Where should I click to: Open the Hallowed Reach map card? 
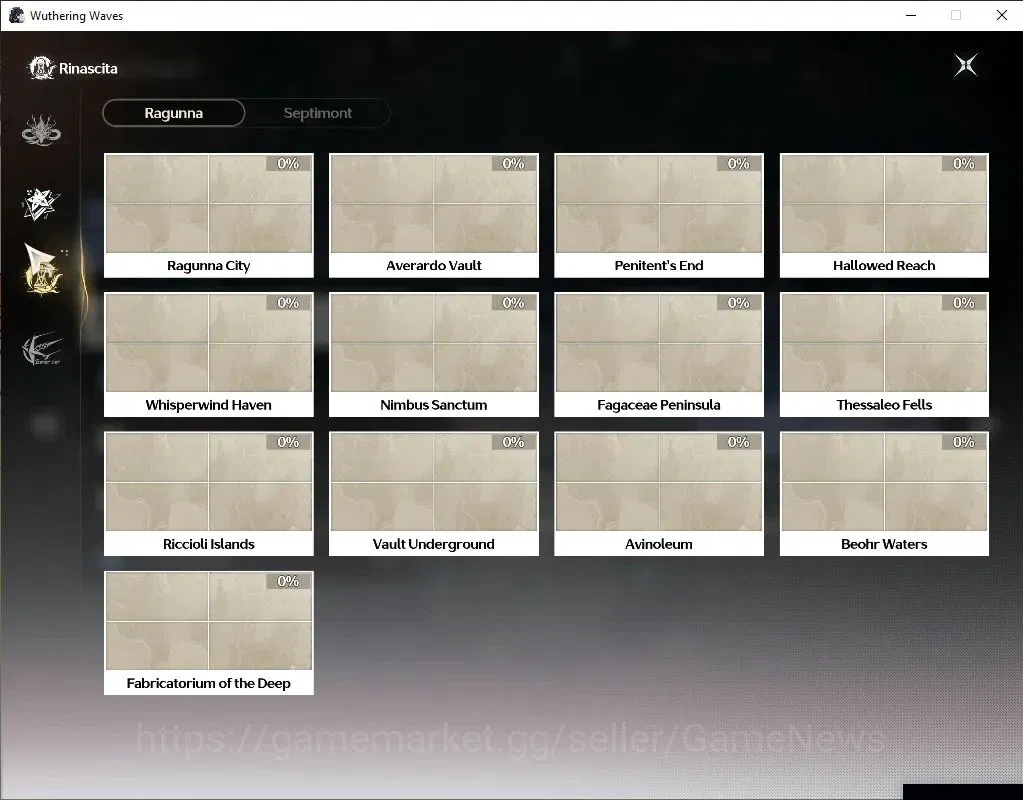(x=884, y=215)
